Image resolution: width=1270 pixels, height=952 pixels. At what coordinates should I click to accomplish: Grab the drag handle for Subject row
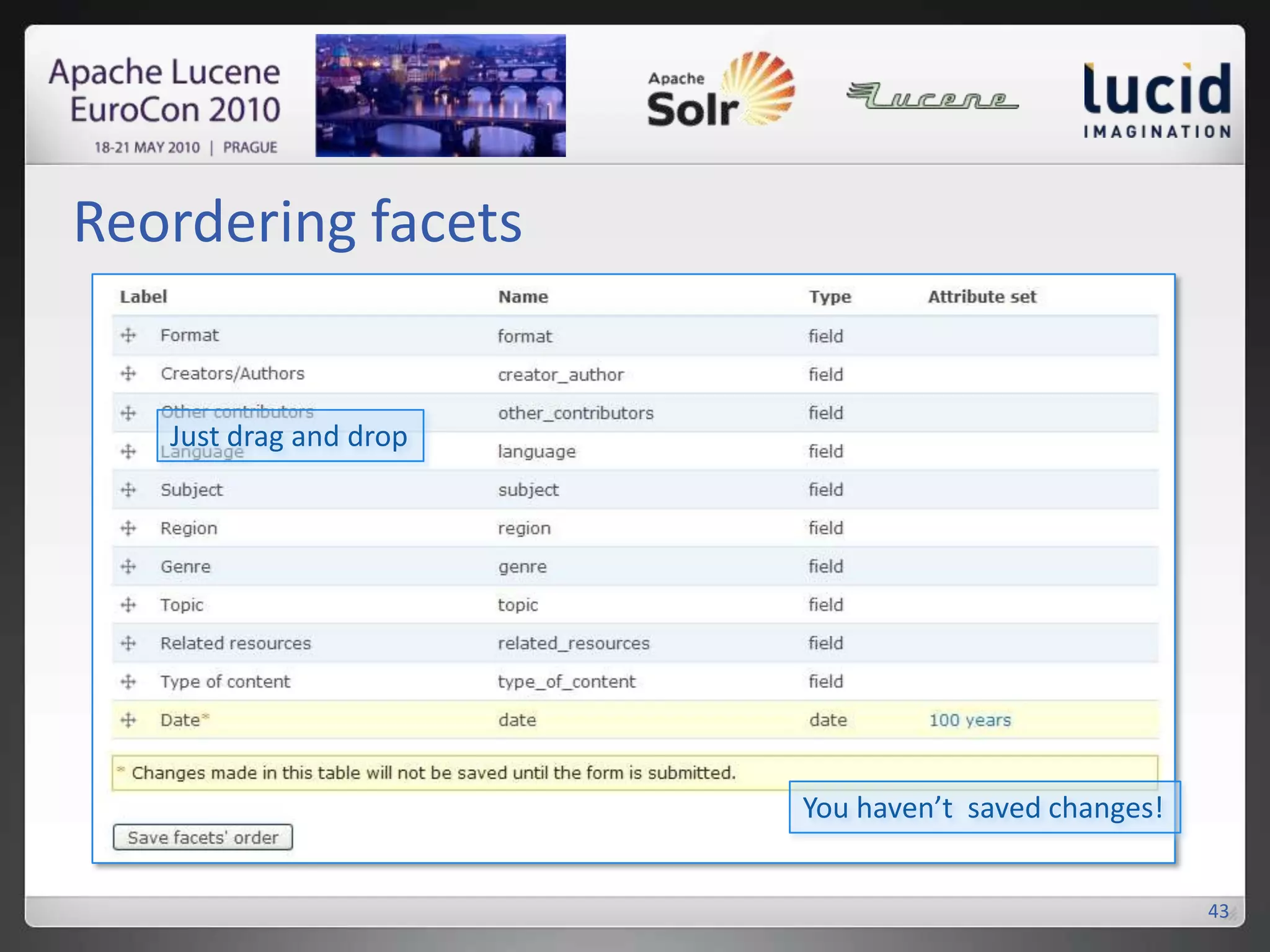pos(128,490)
